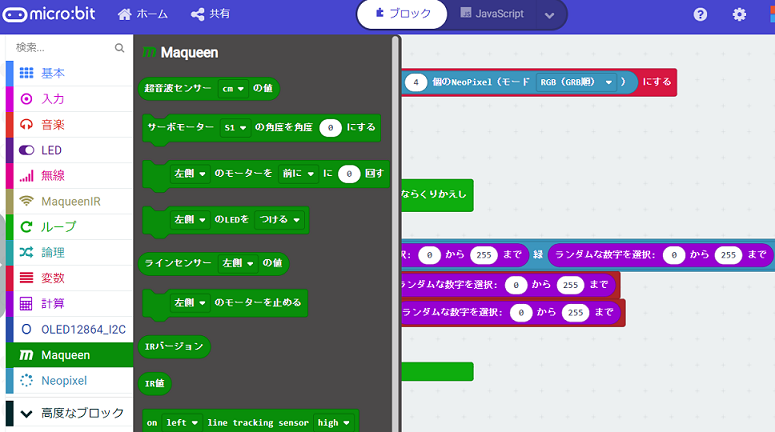775x432 pixels.
Task: Open the S1 servo dropdown
Action: [x=235, y=128]
